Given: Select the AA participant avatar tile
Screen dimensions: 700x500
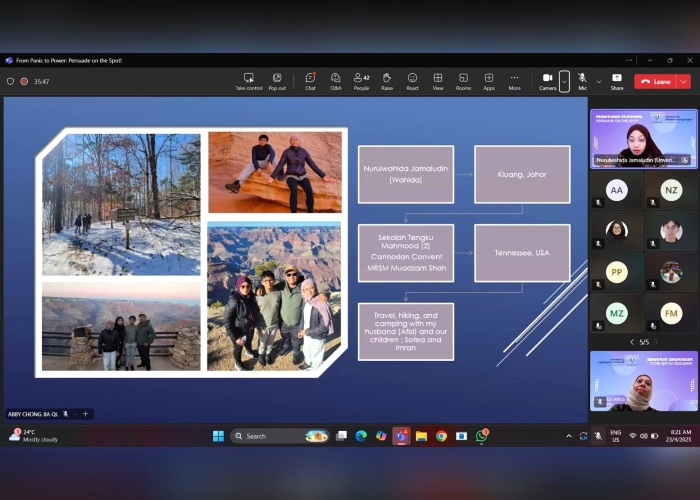Looking at the screenshot, I should click(617, 190).
